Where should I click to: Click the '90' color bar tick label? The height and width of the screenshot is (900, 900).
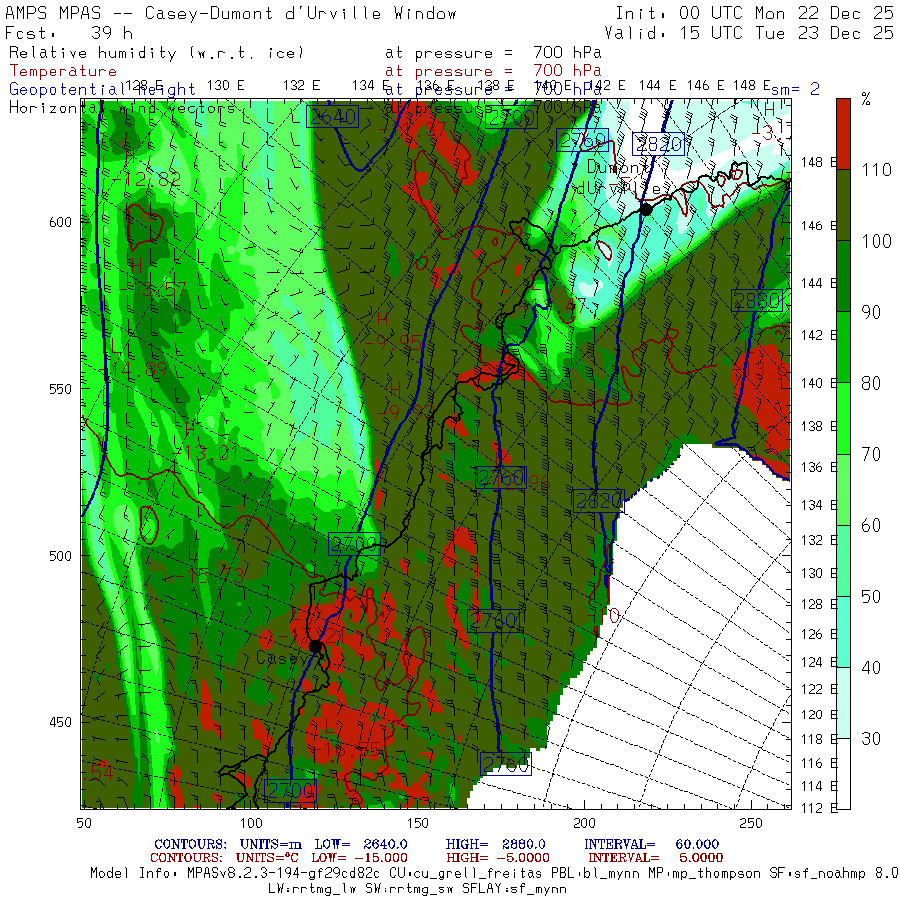point(871,312)
